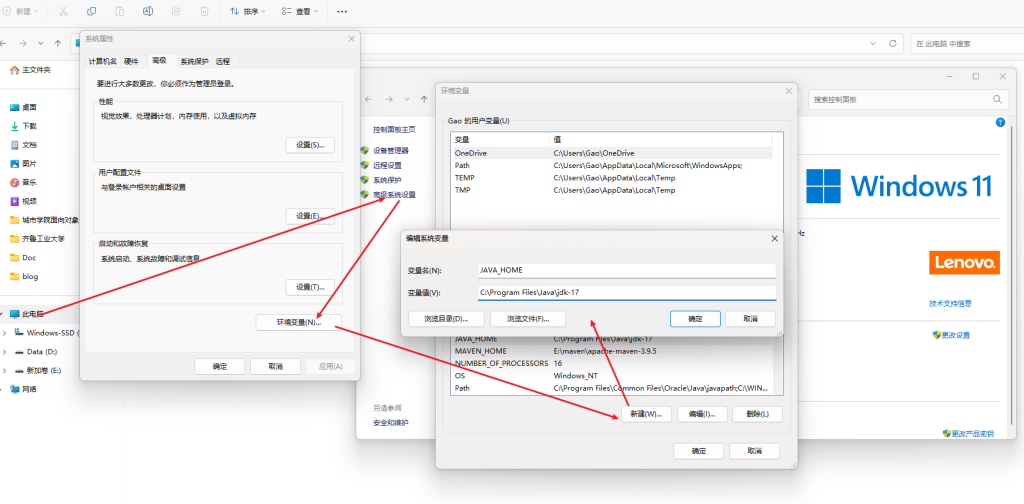Switch to the 系统保护 tab

195,61
